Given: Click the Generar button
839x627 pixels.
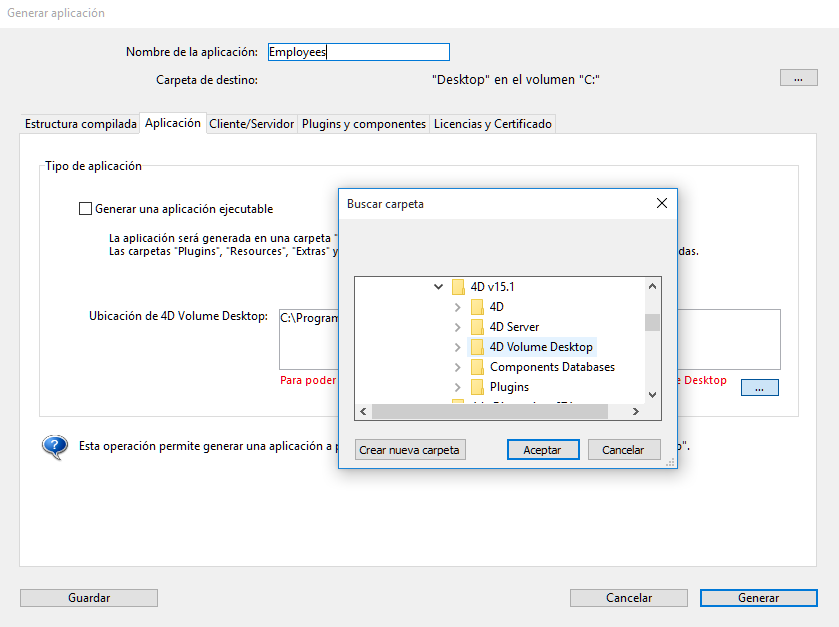Looking at the screenshot, I should 758,598.
